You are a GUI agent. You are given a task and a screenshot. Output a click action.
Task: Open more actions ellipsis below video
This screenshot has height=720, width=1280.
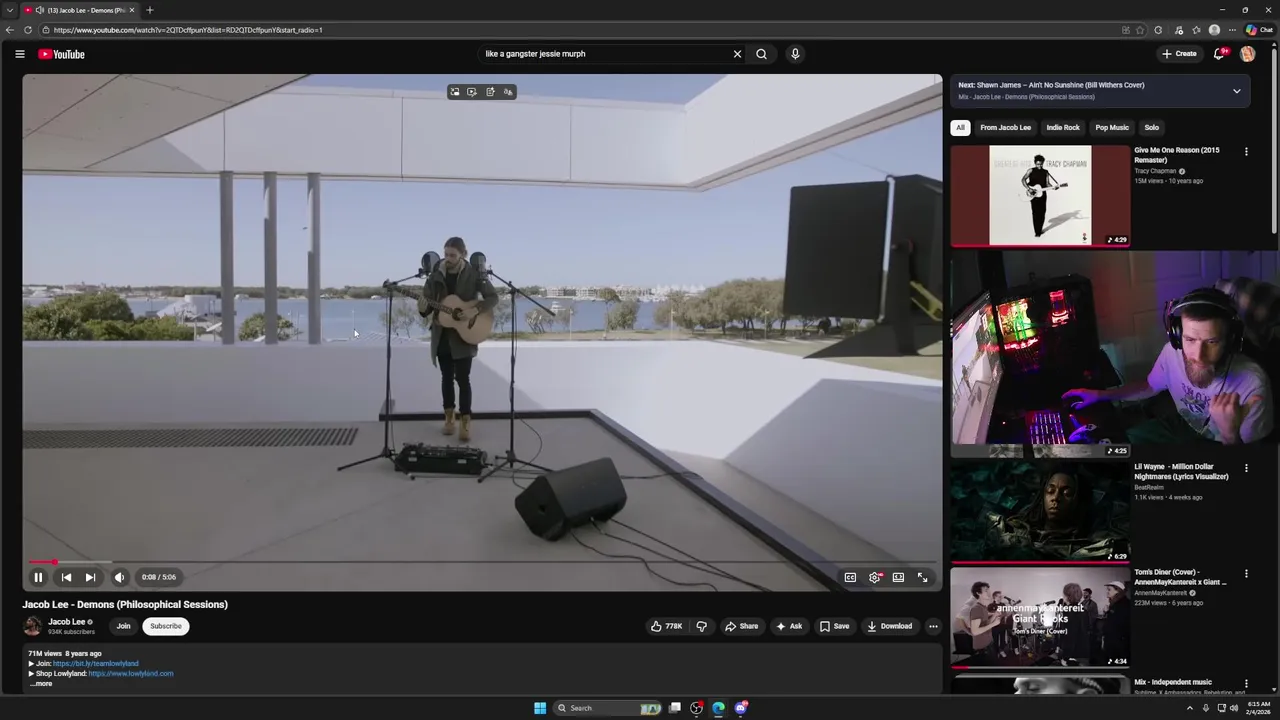(x=933, y=626)
